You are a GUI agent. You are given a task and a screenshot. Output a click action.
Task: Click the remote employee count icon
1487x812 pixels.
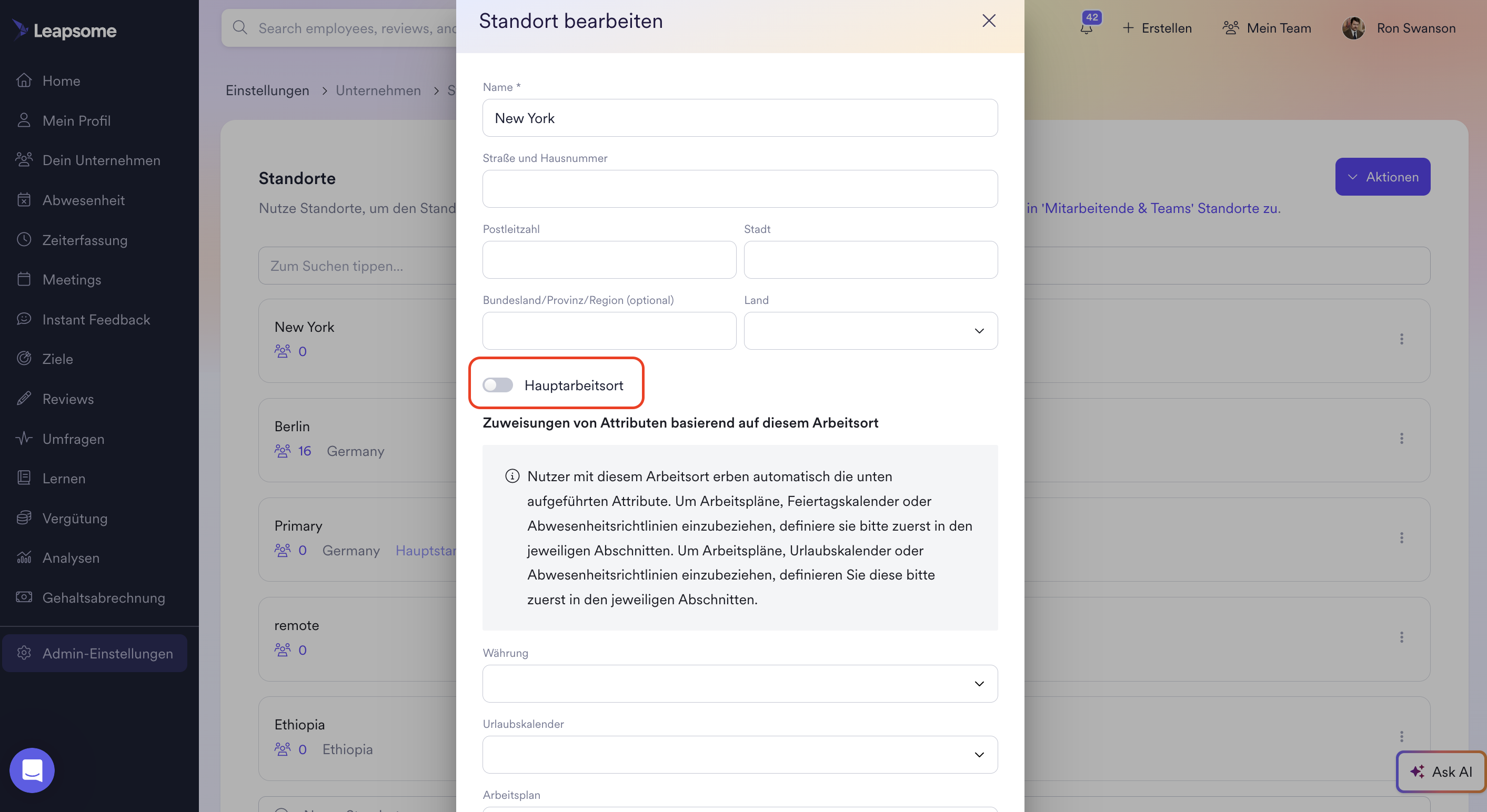click(x=282, y=650)
